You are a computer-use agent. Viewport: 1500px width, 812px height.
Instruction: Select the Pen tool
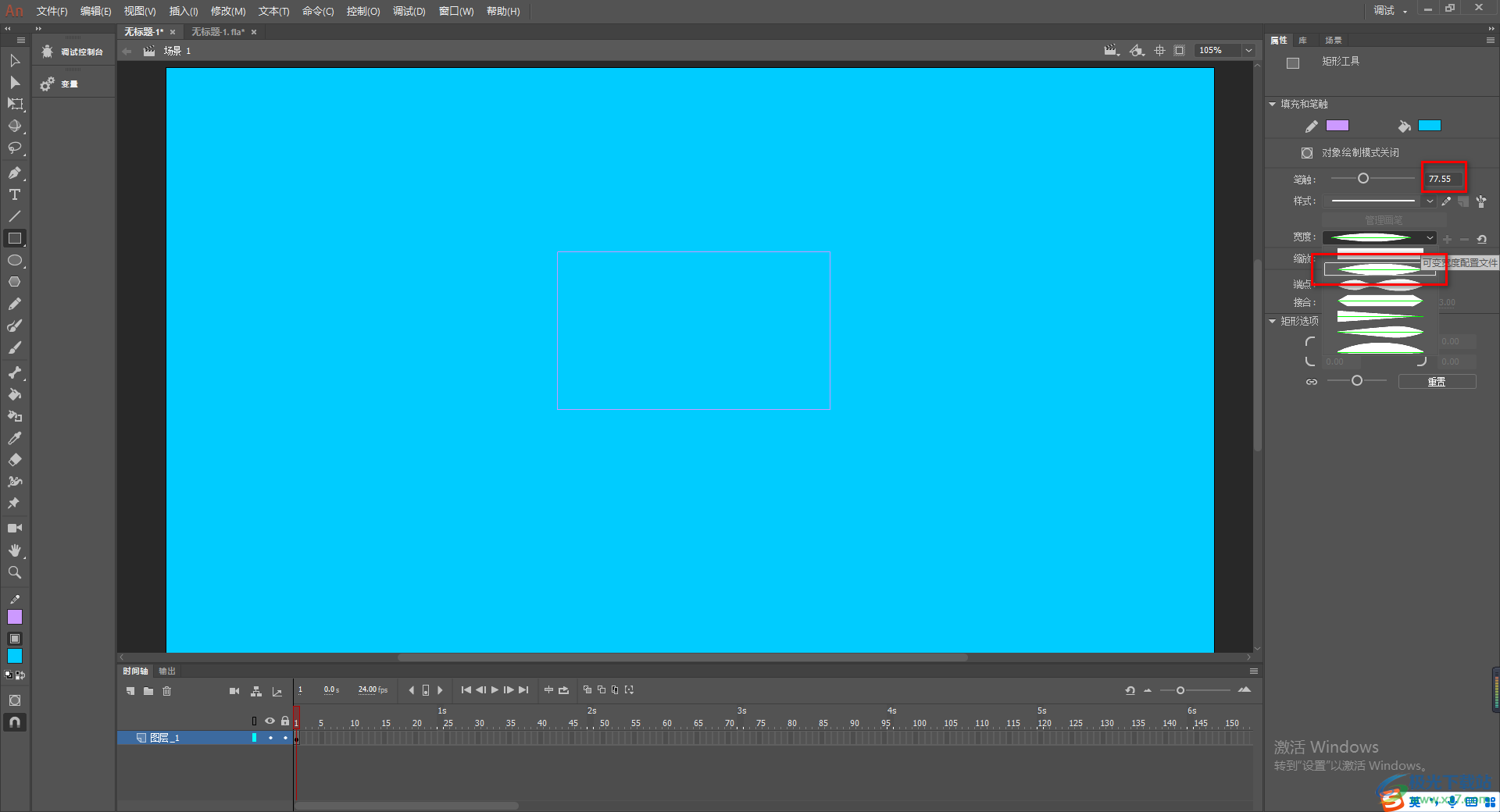point(15,173)
